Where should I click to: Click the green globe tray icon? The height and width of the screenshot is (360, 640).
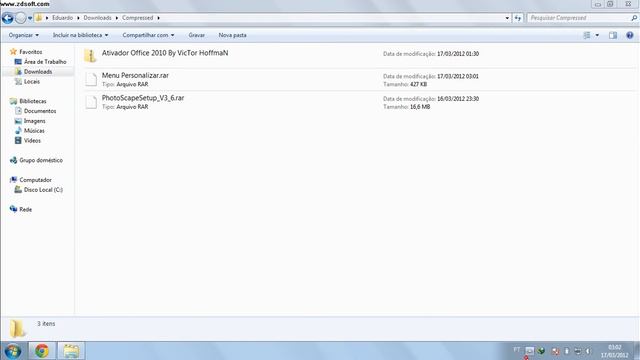point(541,351)
